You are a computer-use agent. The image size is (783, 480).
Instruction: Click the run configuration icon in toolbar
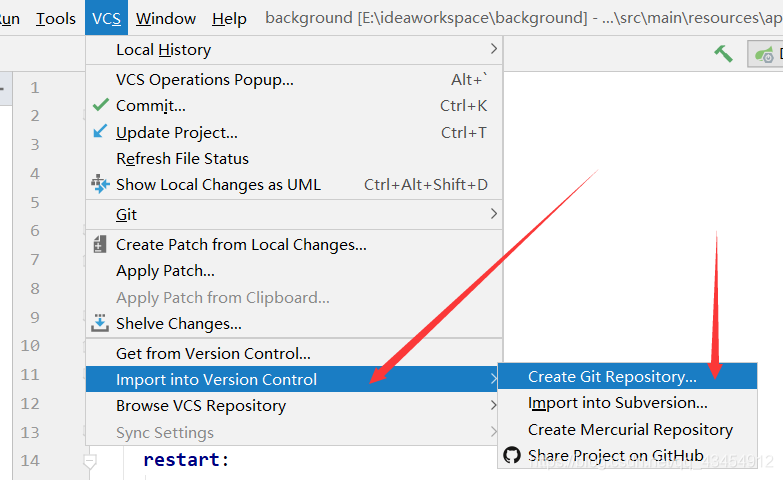point(765,54)
